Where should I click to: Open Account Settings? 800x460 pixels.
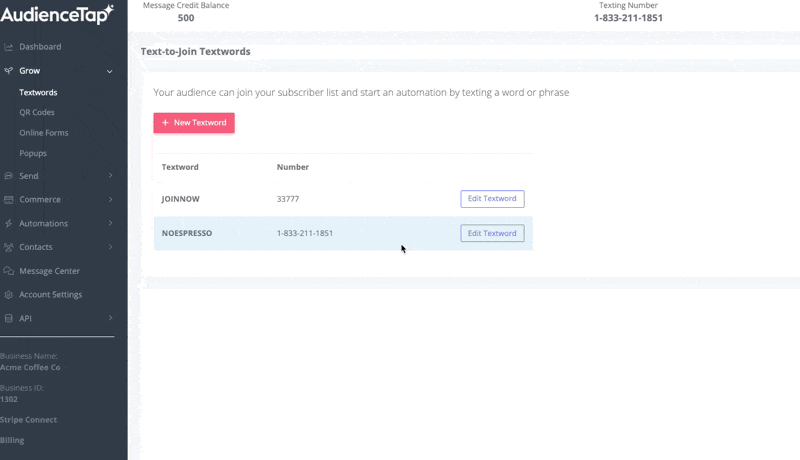(x=51, y=295)
